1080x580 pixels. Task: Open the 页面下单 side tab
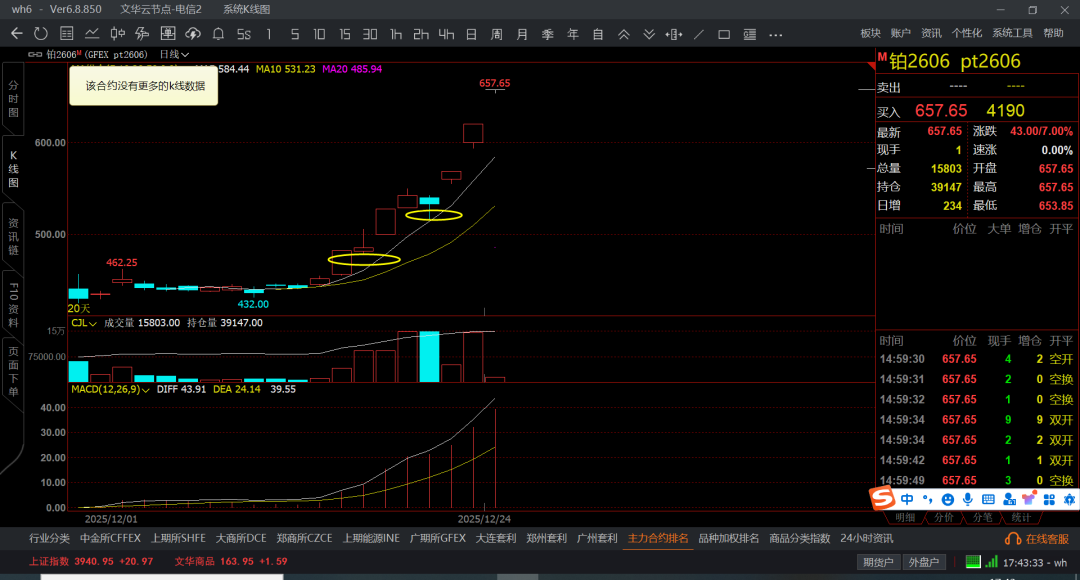13,372
